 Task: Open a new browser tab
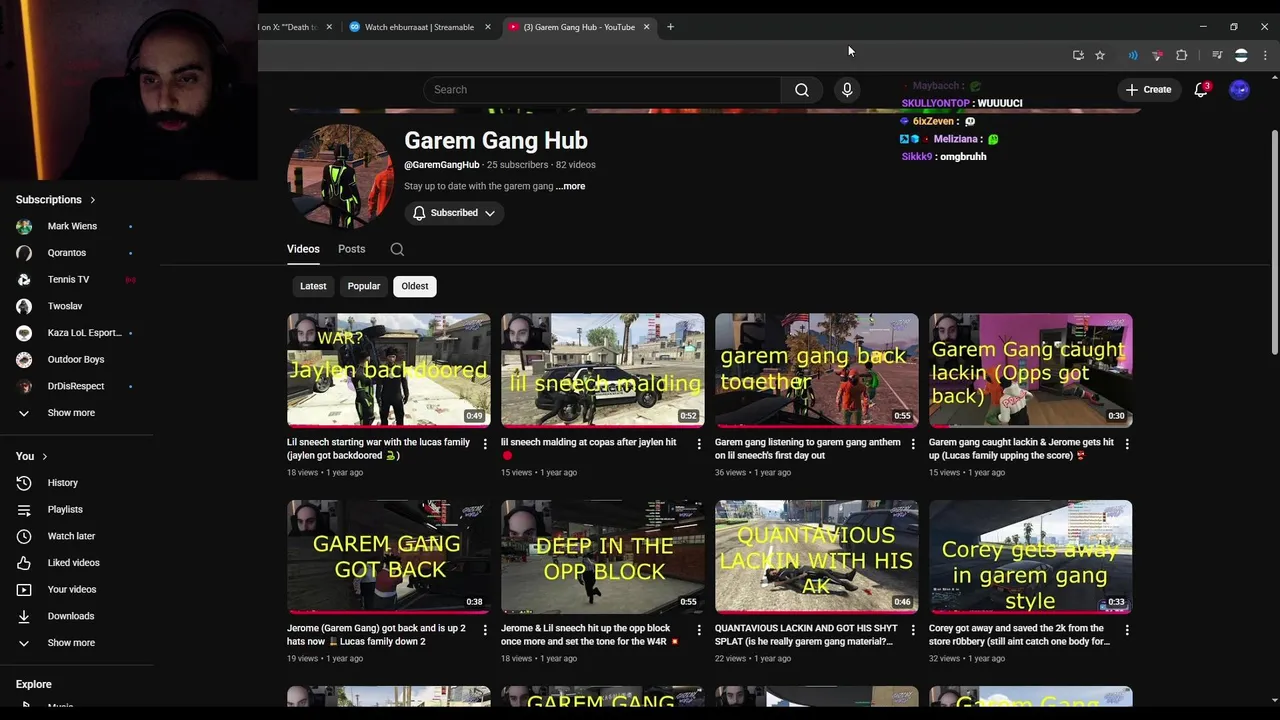pos(670,27)
